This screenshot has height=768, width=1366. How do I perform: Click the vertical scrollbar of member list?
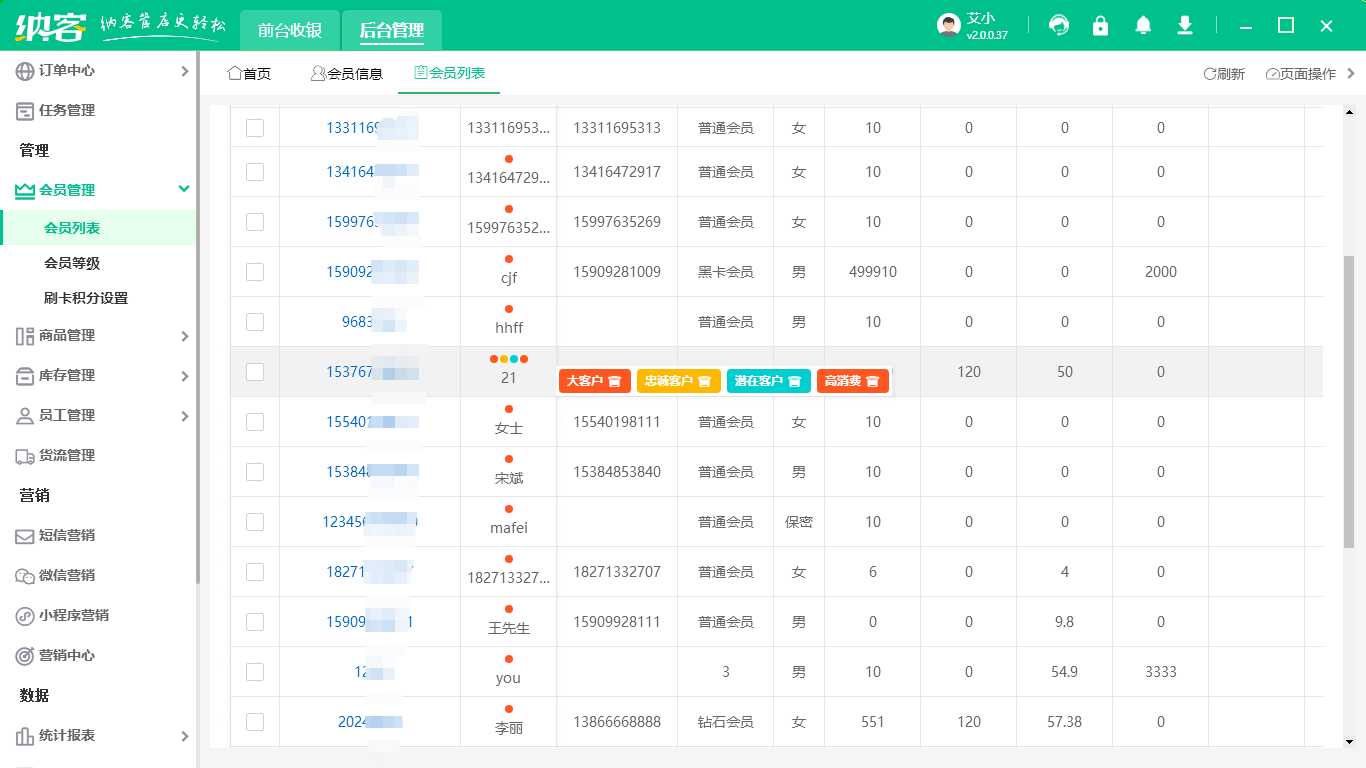(1348, 400)
